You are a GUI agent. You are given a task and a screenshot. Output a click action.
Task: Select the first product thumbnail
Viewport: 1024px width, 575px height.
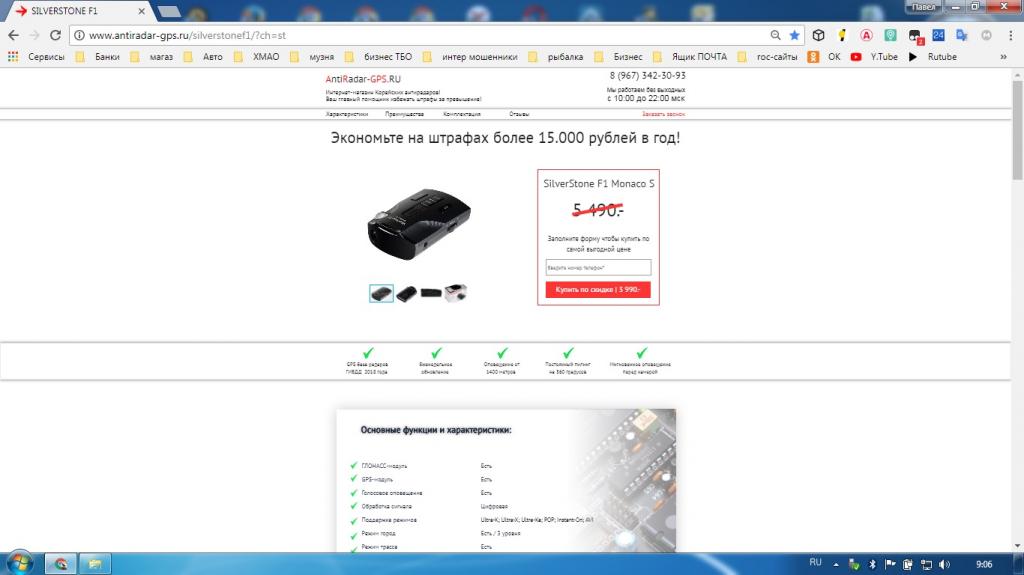tap(381, 293)
